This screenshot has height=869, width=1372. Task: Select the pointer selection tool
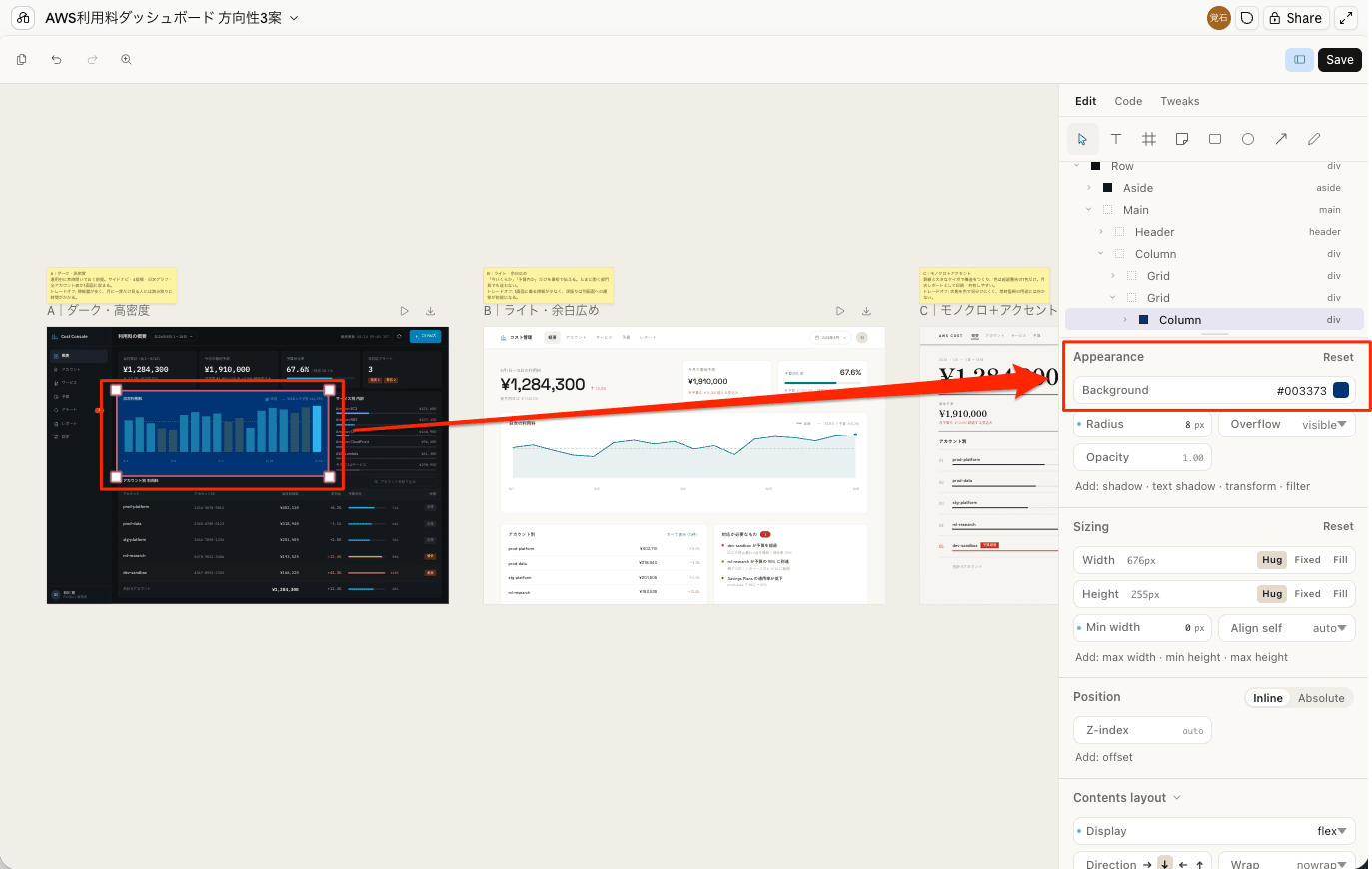point(1082,139)
